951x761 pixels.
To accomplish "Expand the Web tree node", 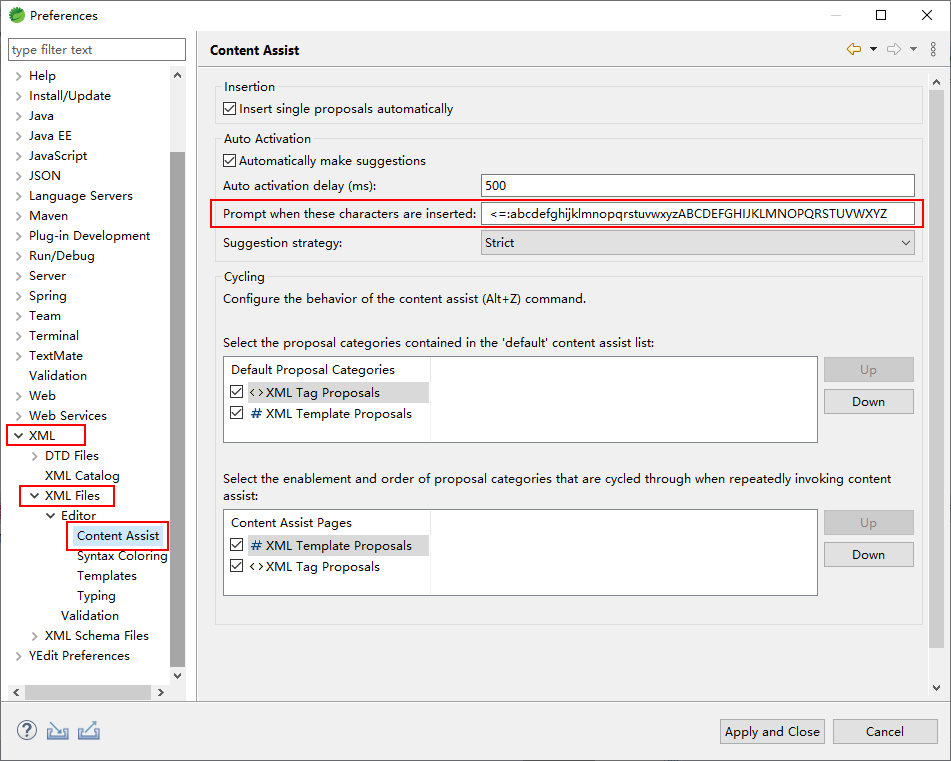I will [19, 396].
